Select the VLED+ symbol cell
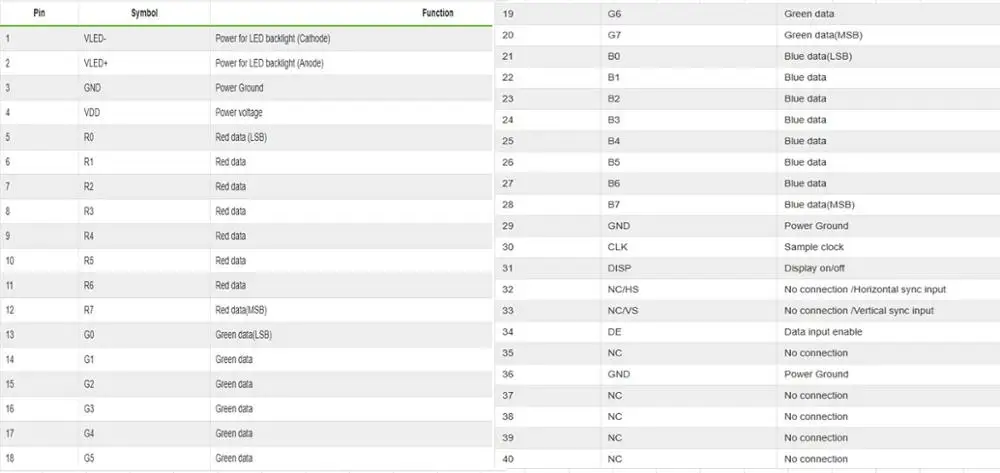 click(x=98, y=63)
